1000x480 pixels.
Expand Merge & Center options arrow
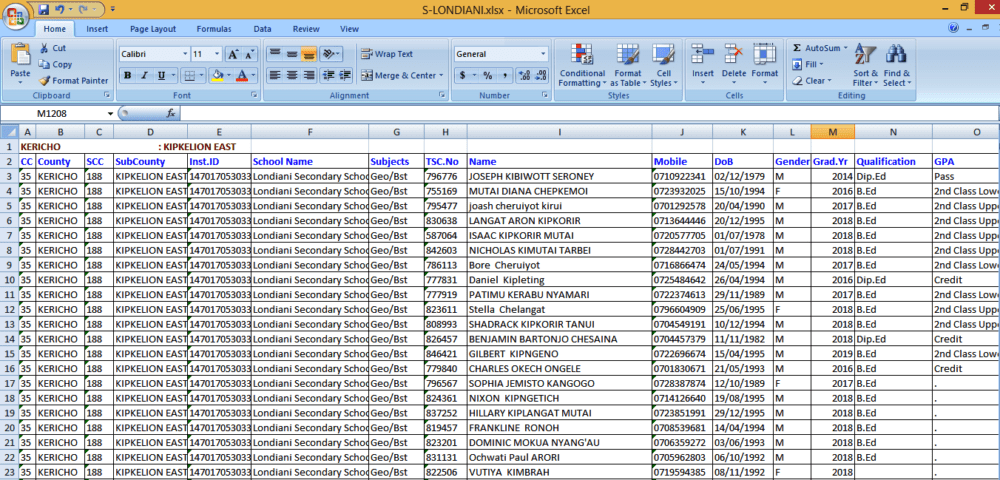point(441,75)
